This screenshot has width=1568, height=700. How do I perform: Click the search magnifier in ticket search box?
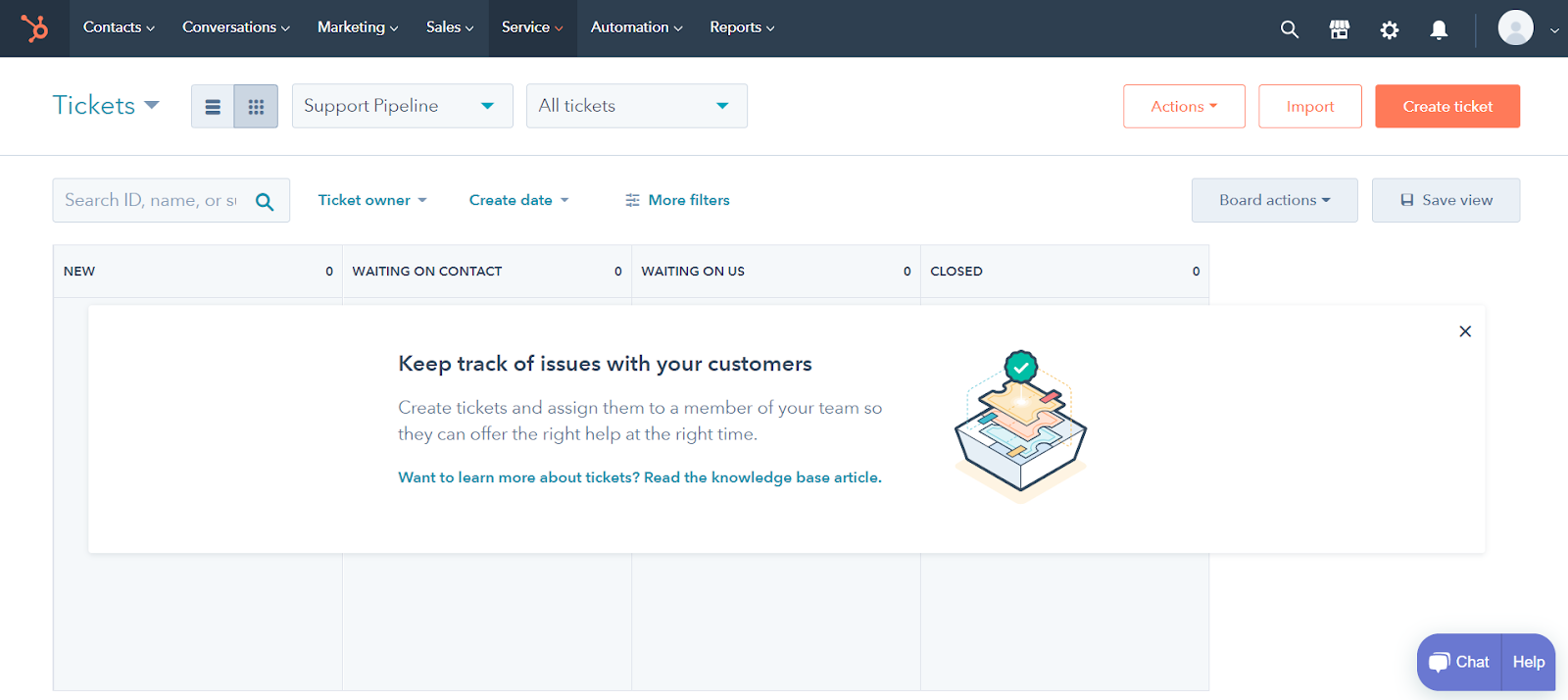(265, 201)
